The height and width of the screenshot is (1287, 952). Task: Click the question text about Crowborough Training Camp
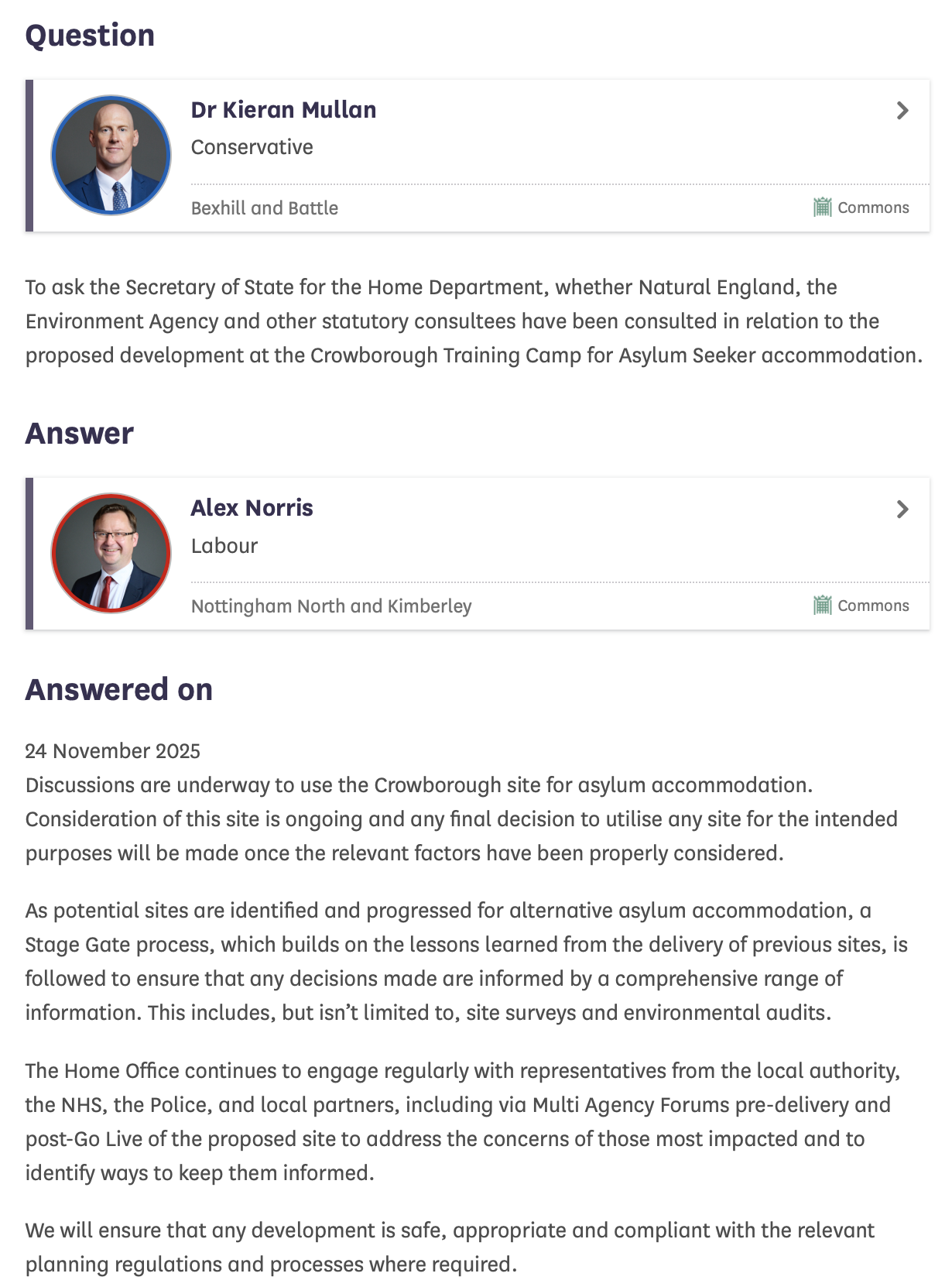[474, 321]
